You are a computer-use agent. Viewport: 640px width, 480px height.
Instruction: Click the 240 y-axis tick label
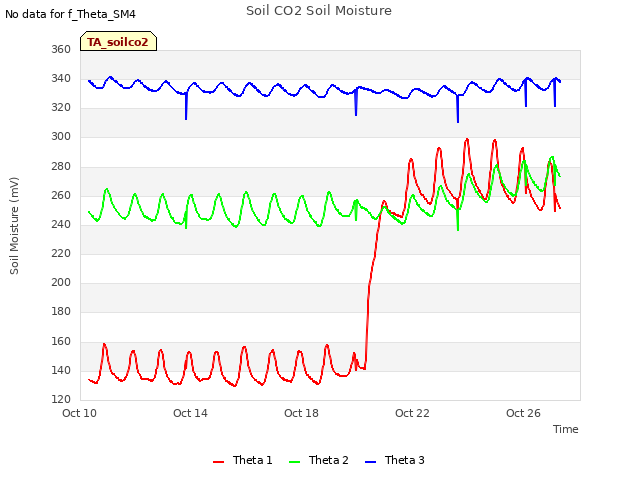61,224
